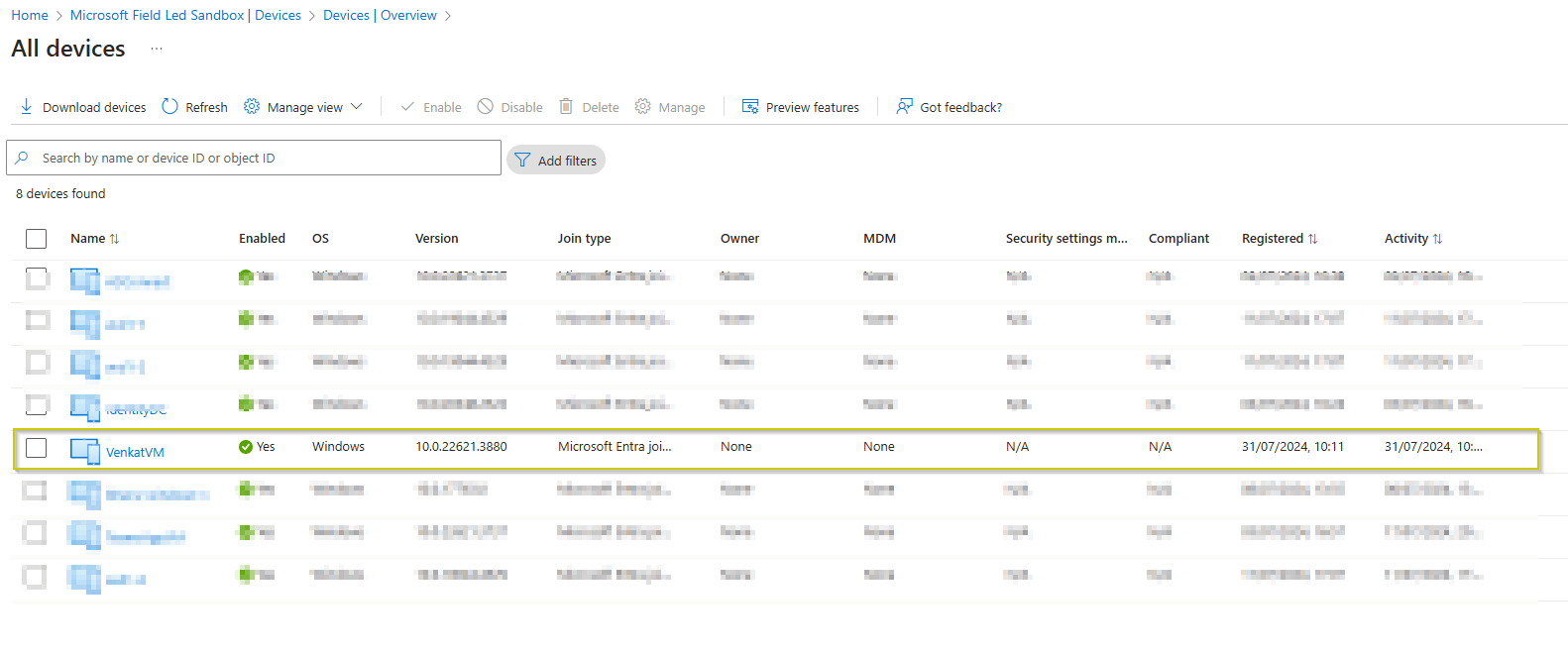Sort by the Name column header
1568x657 pixels.
[x=87, y=239]
